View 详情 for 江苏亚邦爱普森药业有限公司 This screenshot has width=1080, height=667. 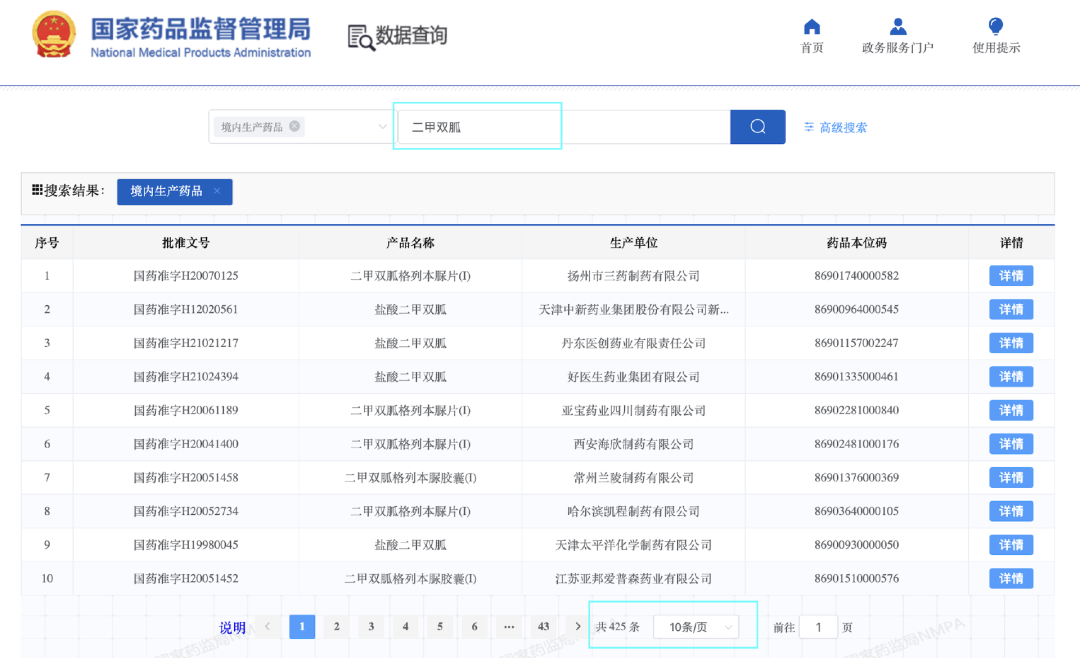[1011, 579]
